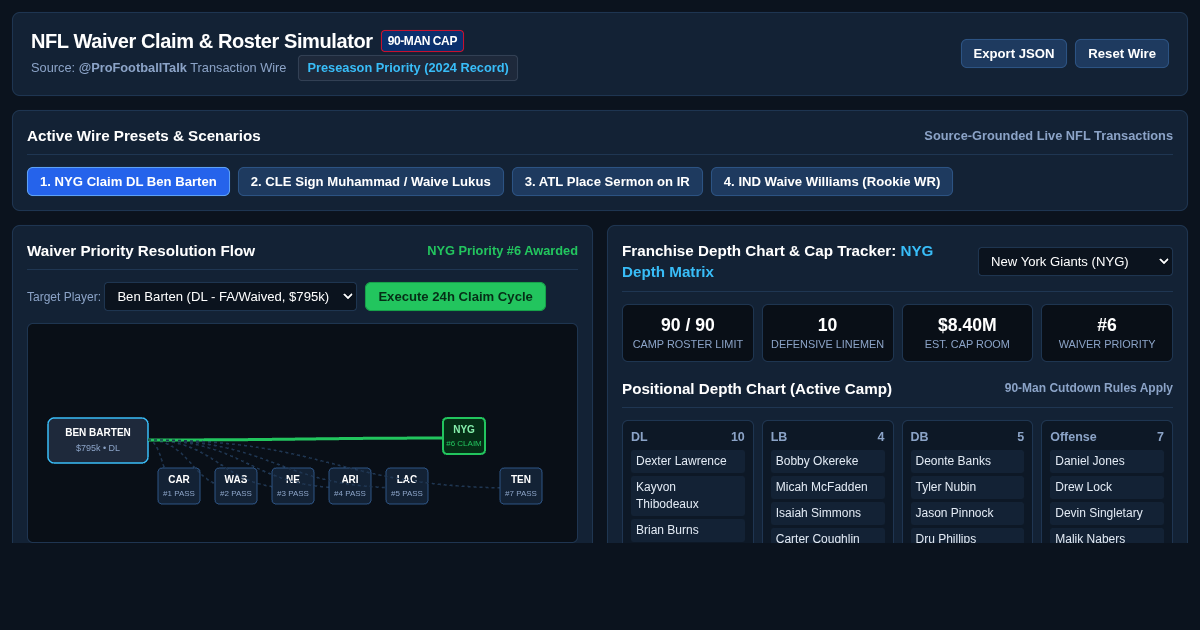Click the 10 Defensive Linemen stat card
Viewport: 1200px width, 630px height.
click(x=828, y=333)
